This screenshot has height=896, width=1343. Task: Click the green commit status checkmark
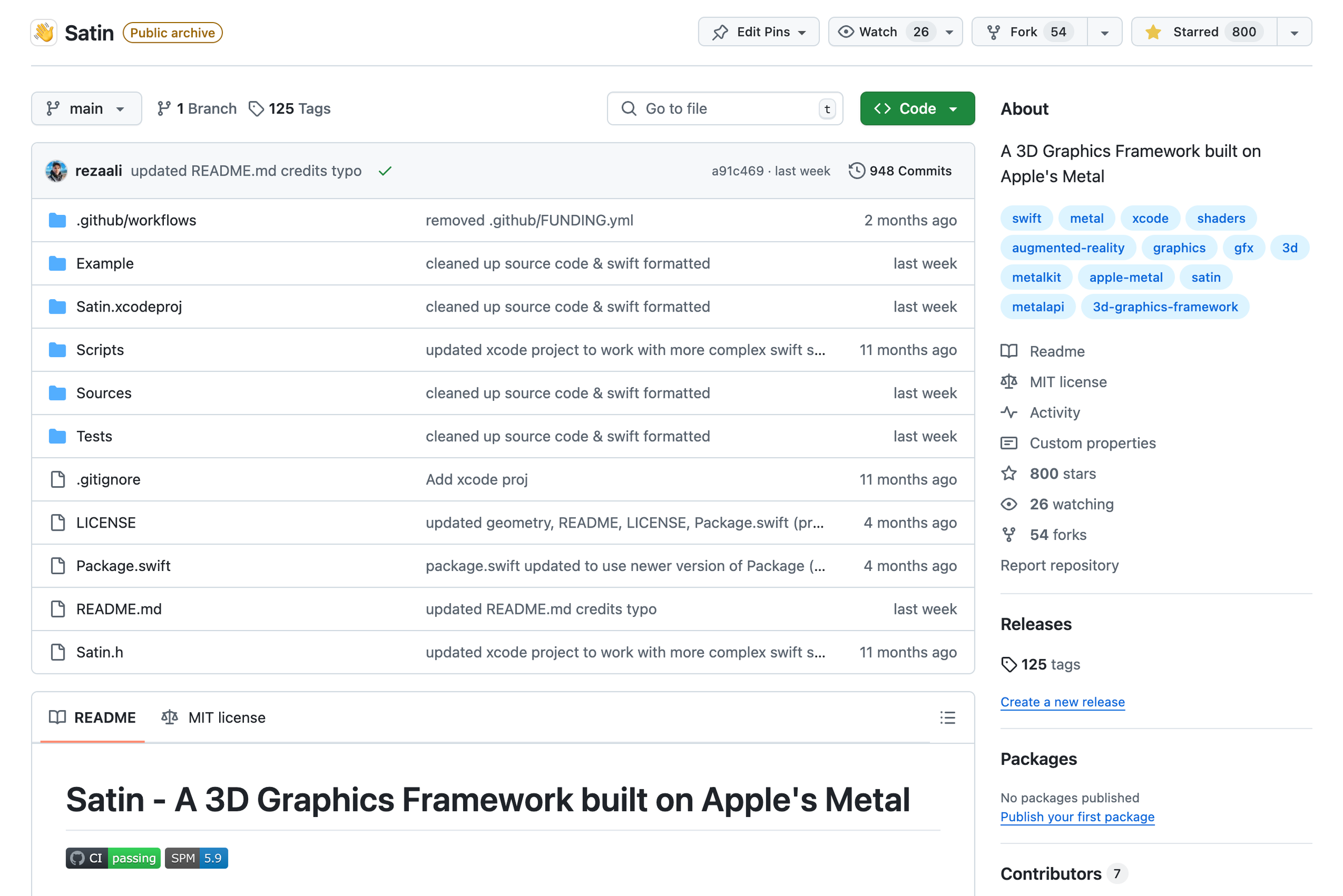[x=385, y=171]
